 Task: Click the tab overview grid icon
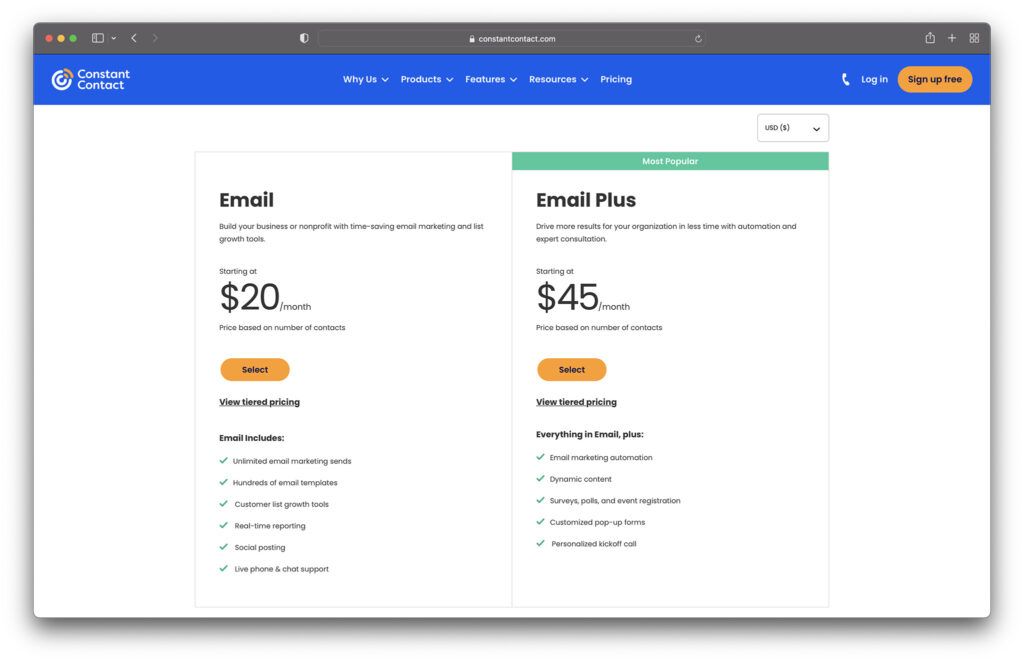974,37
